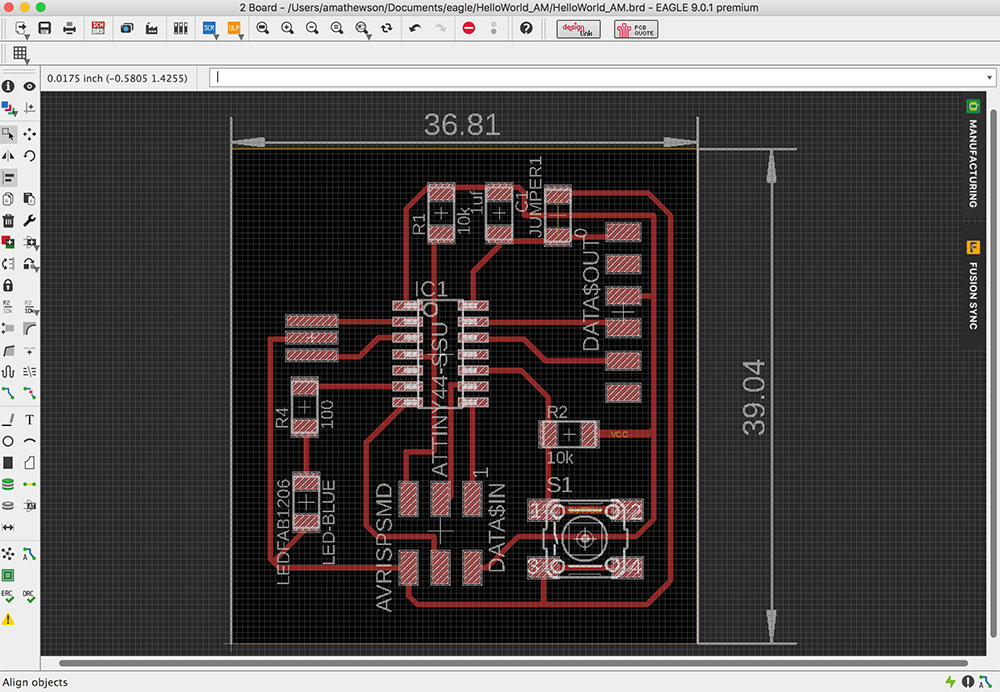Click the Zoom to fit icon
Image resolution: width=1000 pixels, height=692 pixels.
[x=260, y=28]
